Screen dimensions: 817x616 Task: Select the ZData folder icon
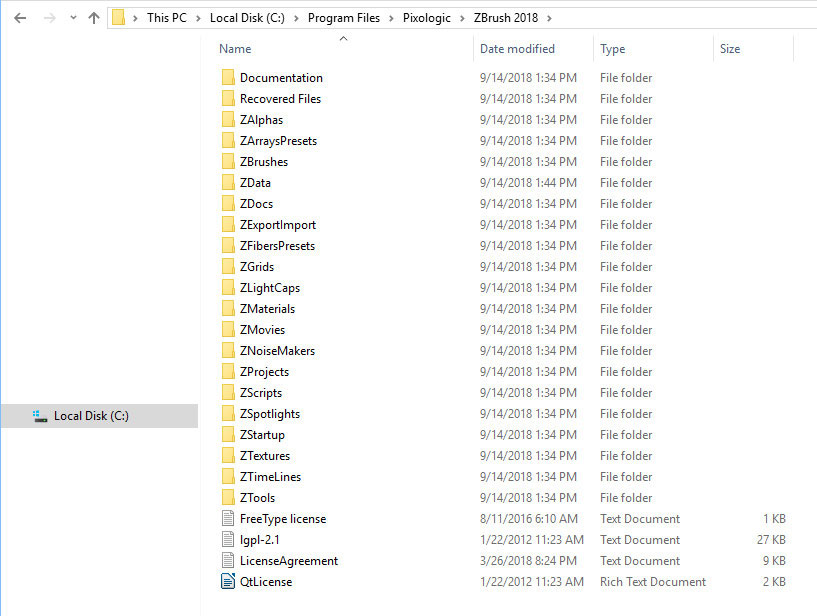228,182
